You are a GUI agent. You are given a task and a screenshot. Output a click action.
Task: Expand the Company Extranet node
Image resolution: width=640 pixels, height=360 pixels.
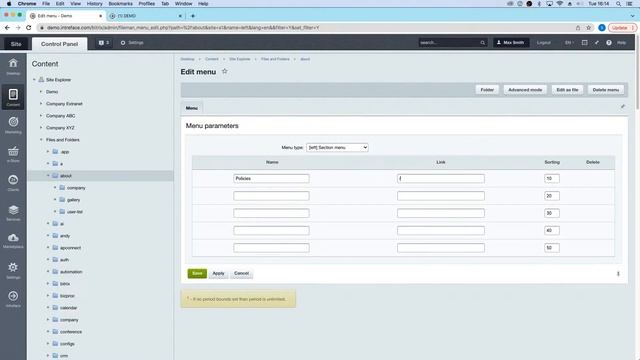tap(41, 104)
